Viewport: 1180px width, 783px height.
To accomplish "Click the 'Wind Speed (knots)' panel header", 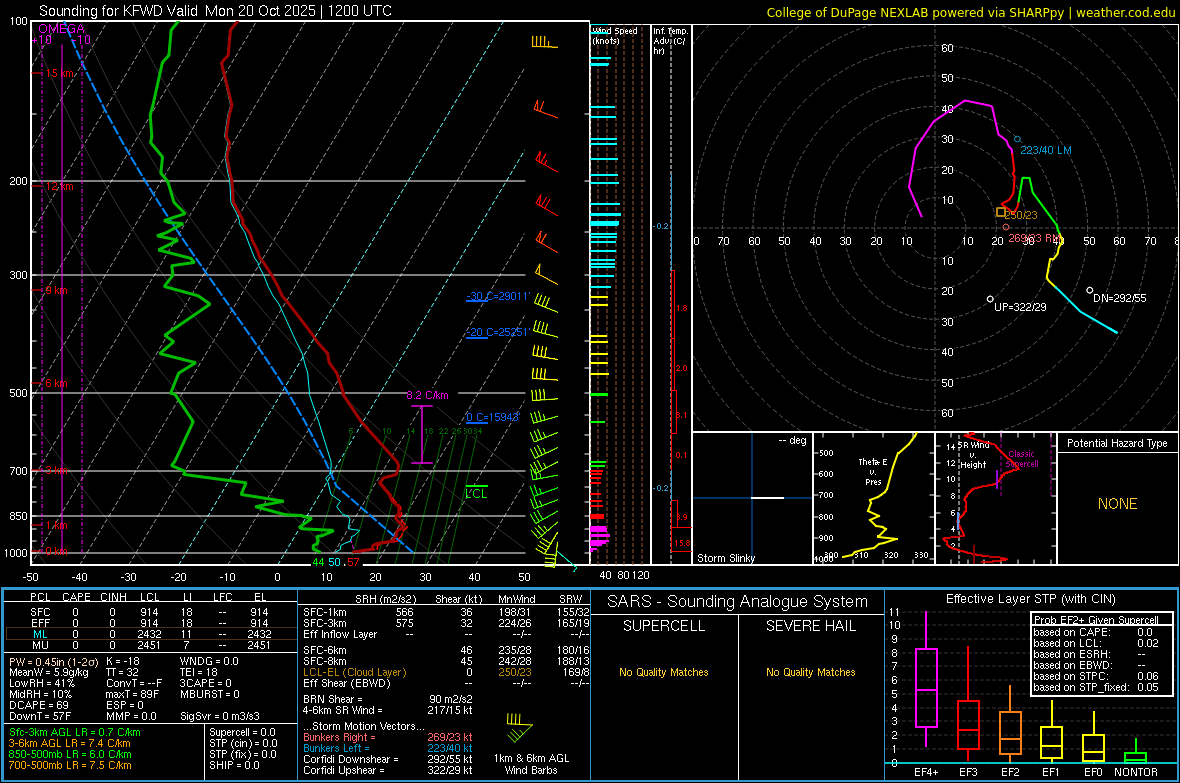I will pyautogui.click(x=615, y=35).
